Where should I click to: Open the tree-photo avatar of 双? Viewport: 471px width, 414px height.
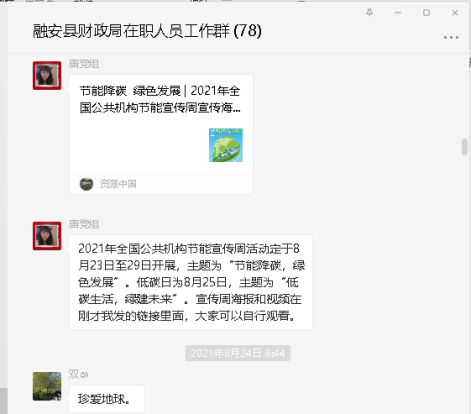[47, 386]
